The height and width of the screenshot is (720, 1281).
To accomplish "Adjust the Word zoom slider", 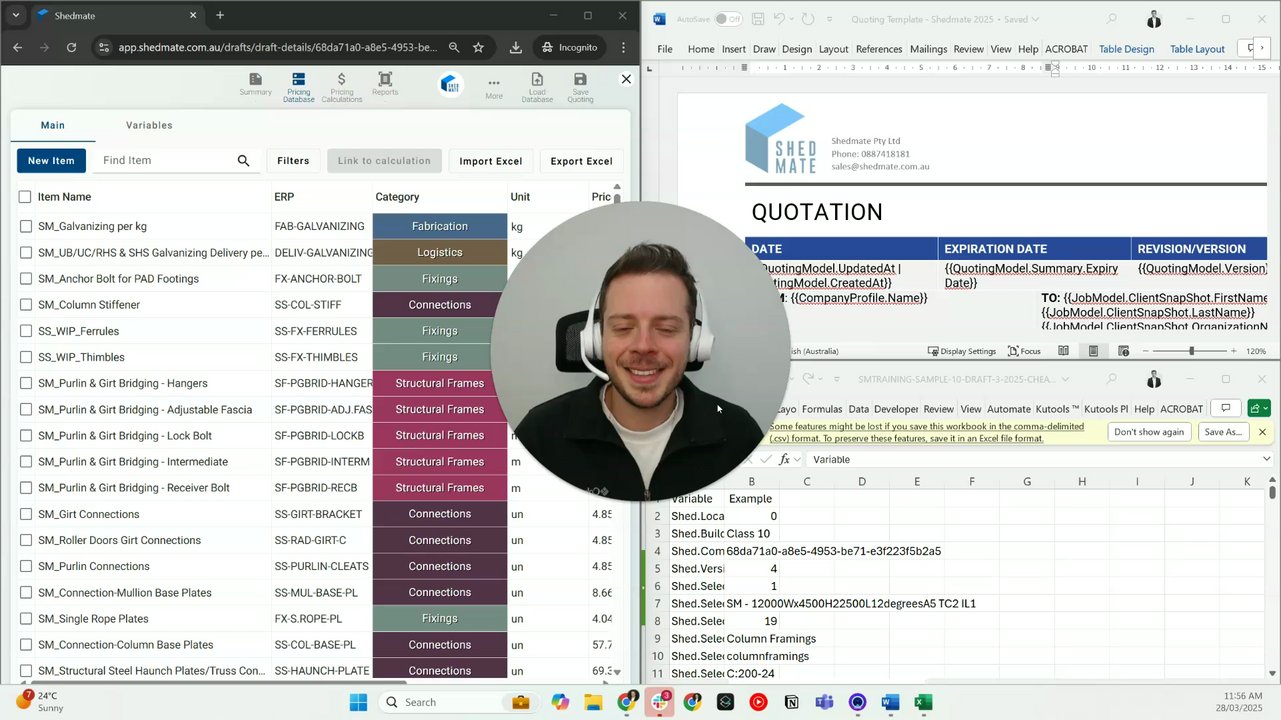I will click(1190, 351).
